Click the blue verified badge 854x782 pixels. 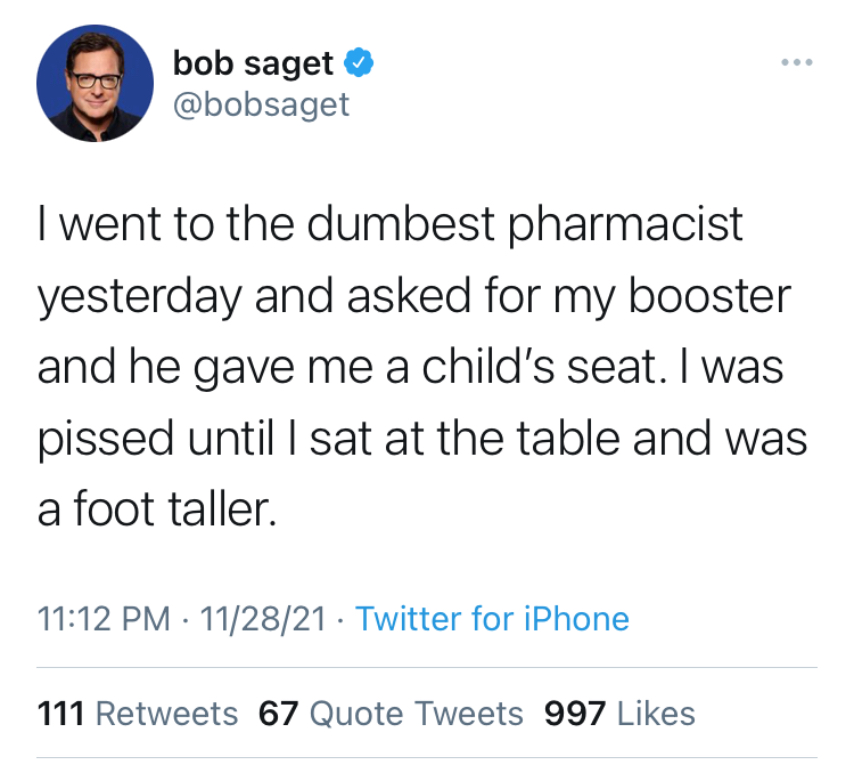pos(359,64)
